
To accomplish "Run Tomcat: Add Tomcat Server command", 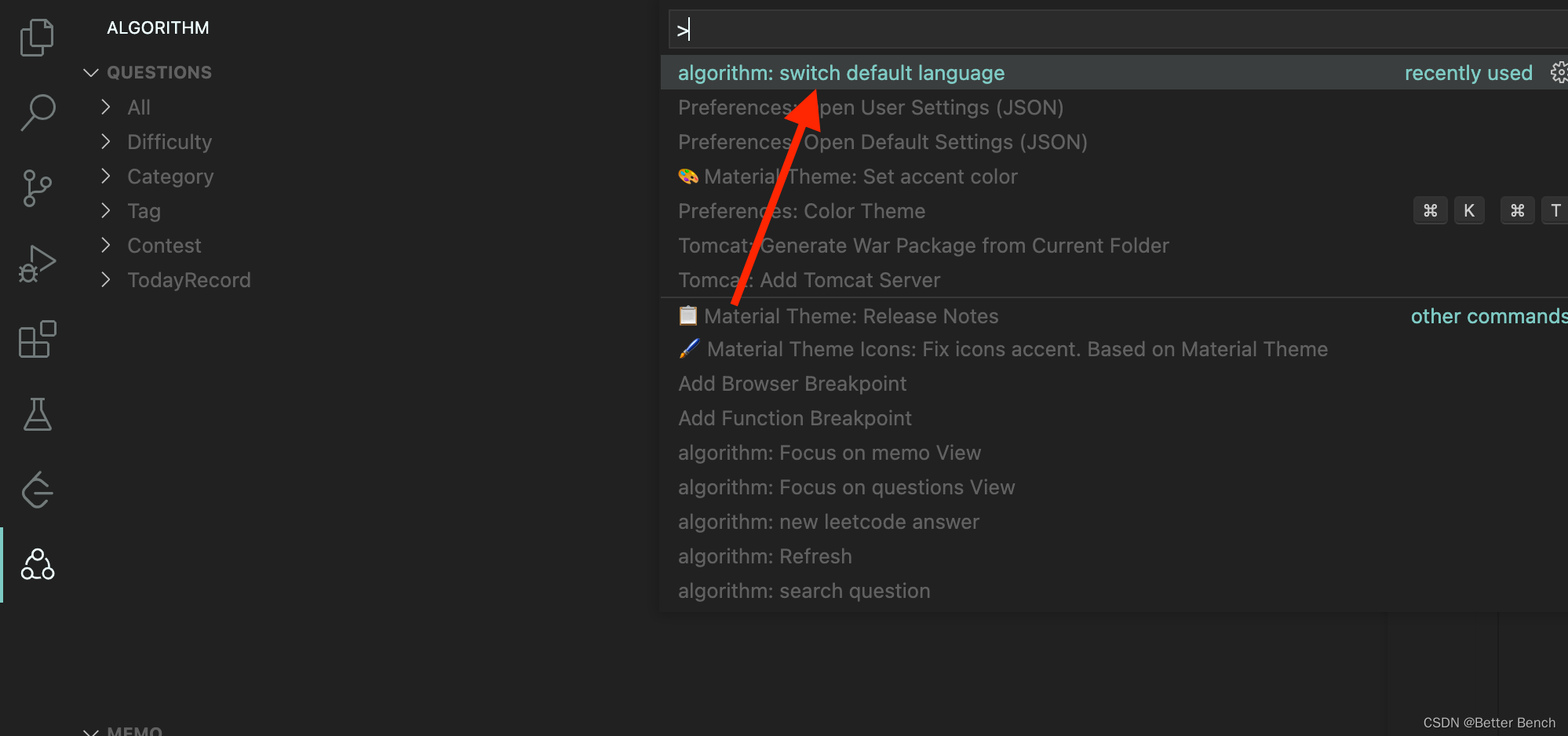I will pyautogui.click(x=808, y=280).
